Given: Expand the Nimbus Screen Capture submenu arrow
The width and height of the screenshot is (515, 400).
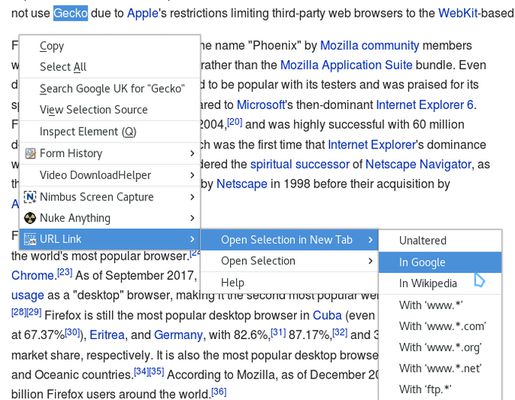Looking at the screenshot, I should point(192,197).
